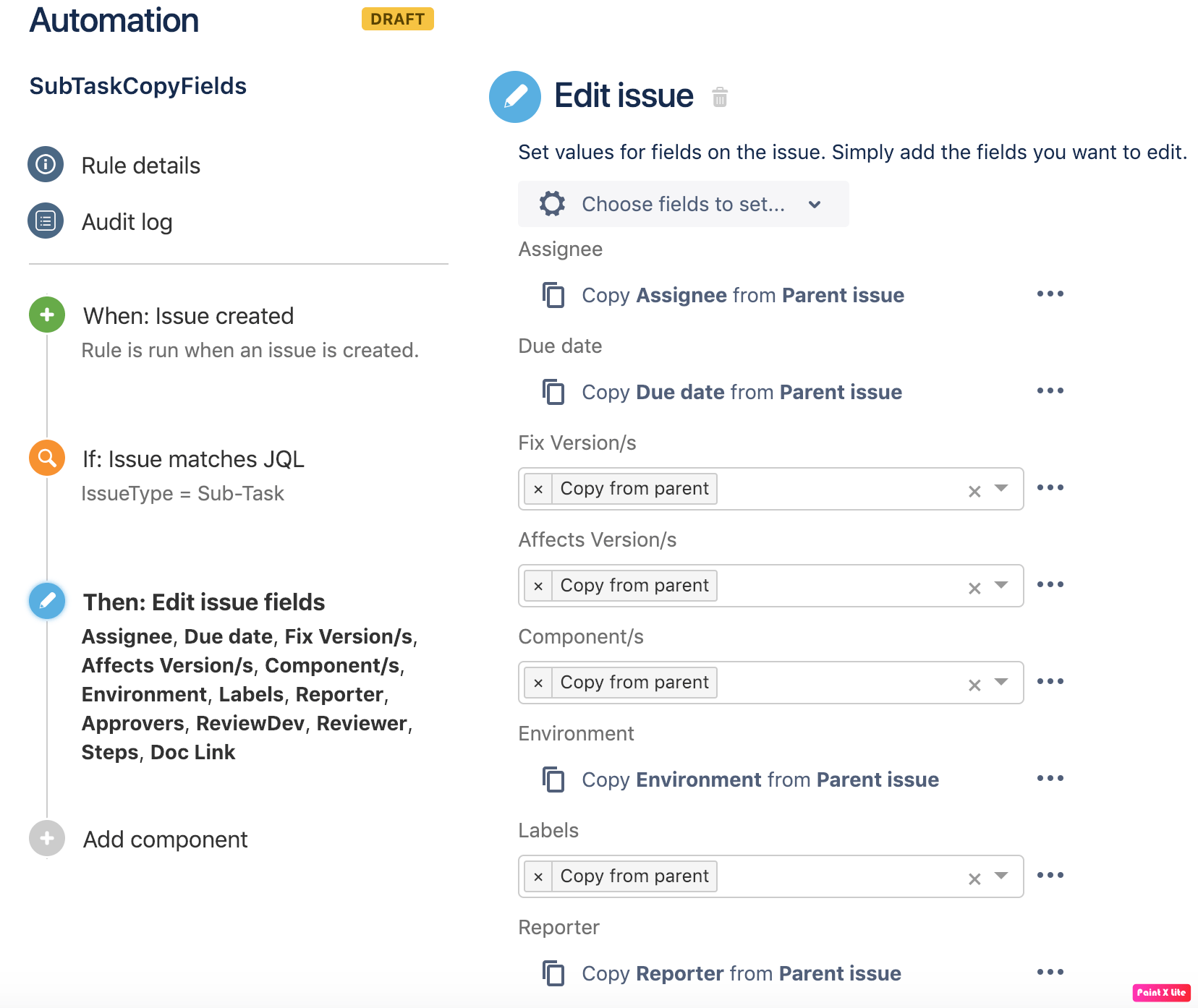The image size is (1198, 1008).
Task: Click the gray Add component plus icon
Action: [x=47, y=838]
